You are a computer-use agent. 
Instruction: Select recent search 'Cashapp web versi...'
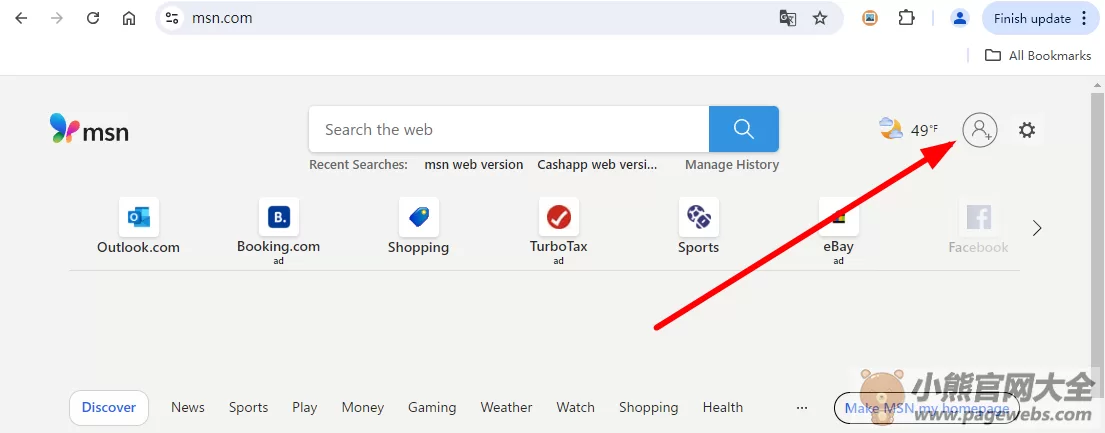point(597,164)
